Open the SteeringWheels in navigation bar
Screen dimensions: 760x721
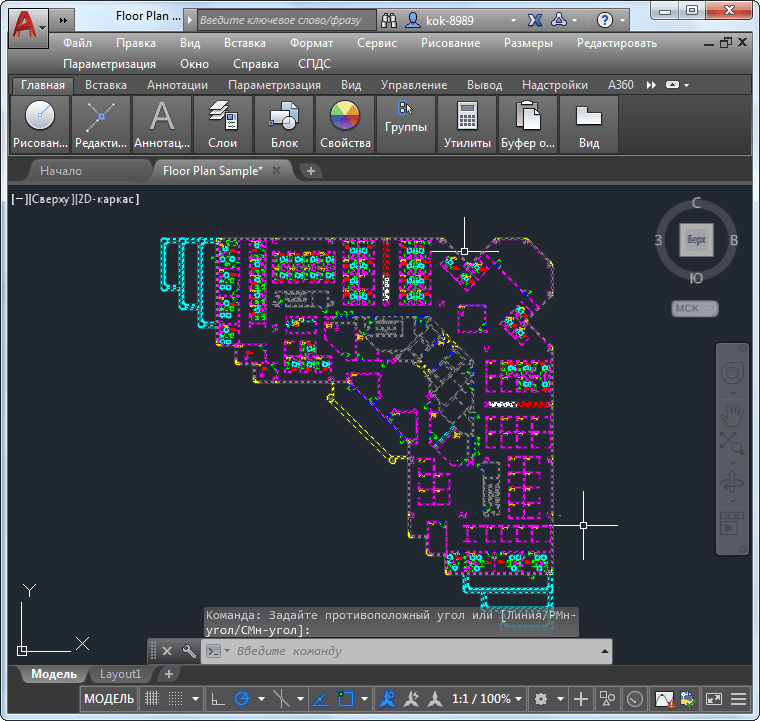[x=732, y=374]
